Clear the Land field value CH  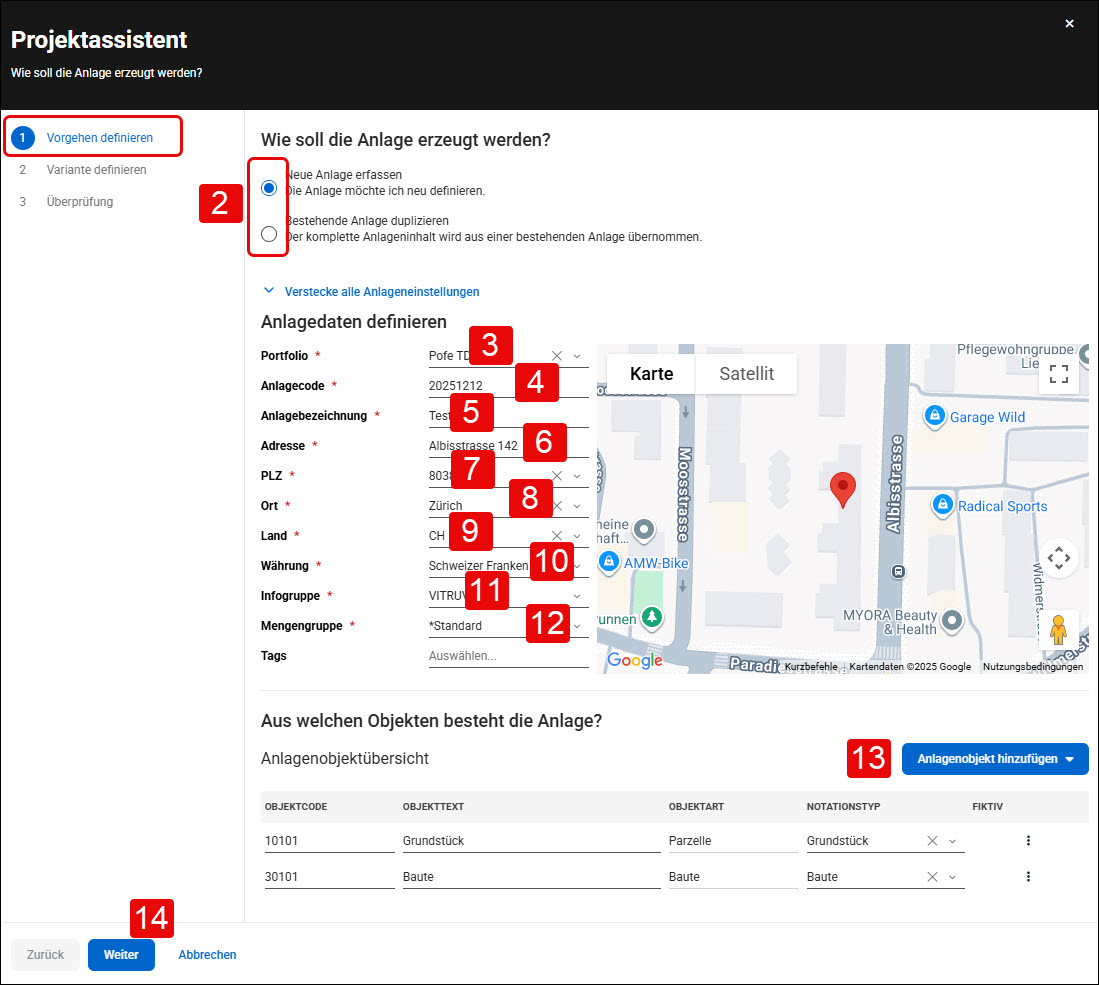click(x=557, y=536)
